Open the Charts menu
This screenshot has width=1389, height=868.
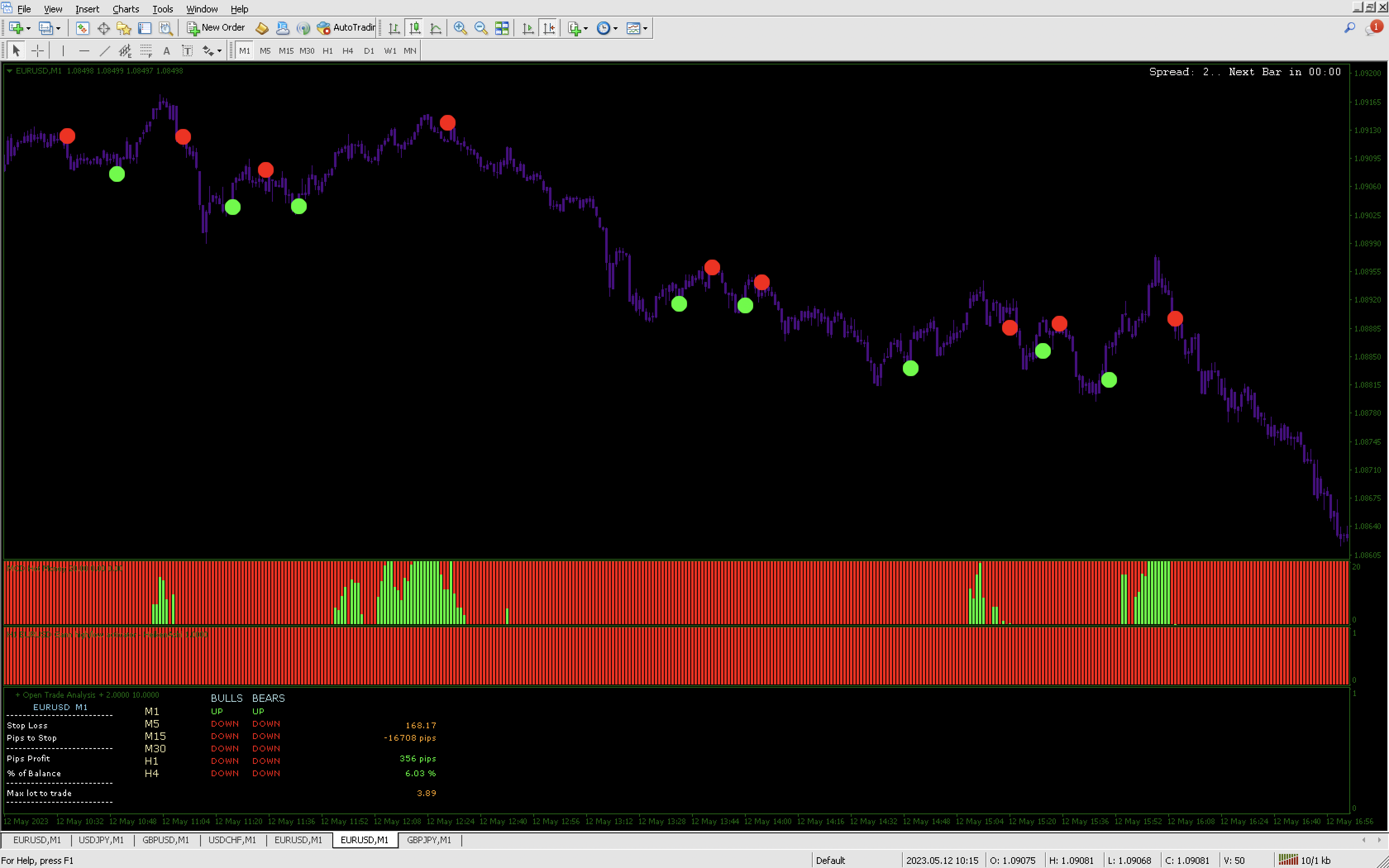(125, 9)
